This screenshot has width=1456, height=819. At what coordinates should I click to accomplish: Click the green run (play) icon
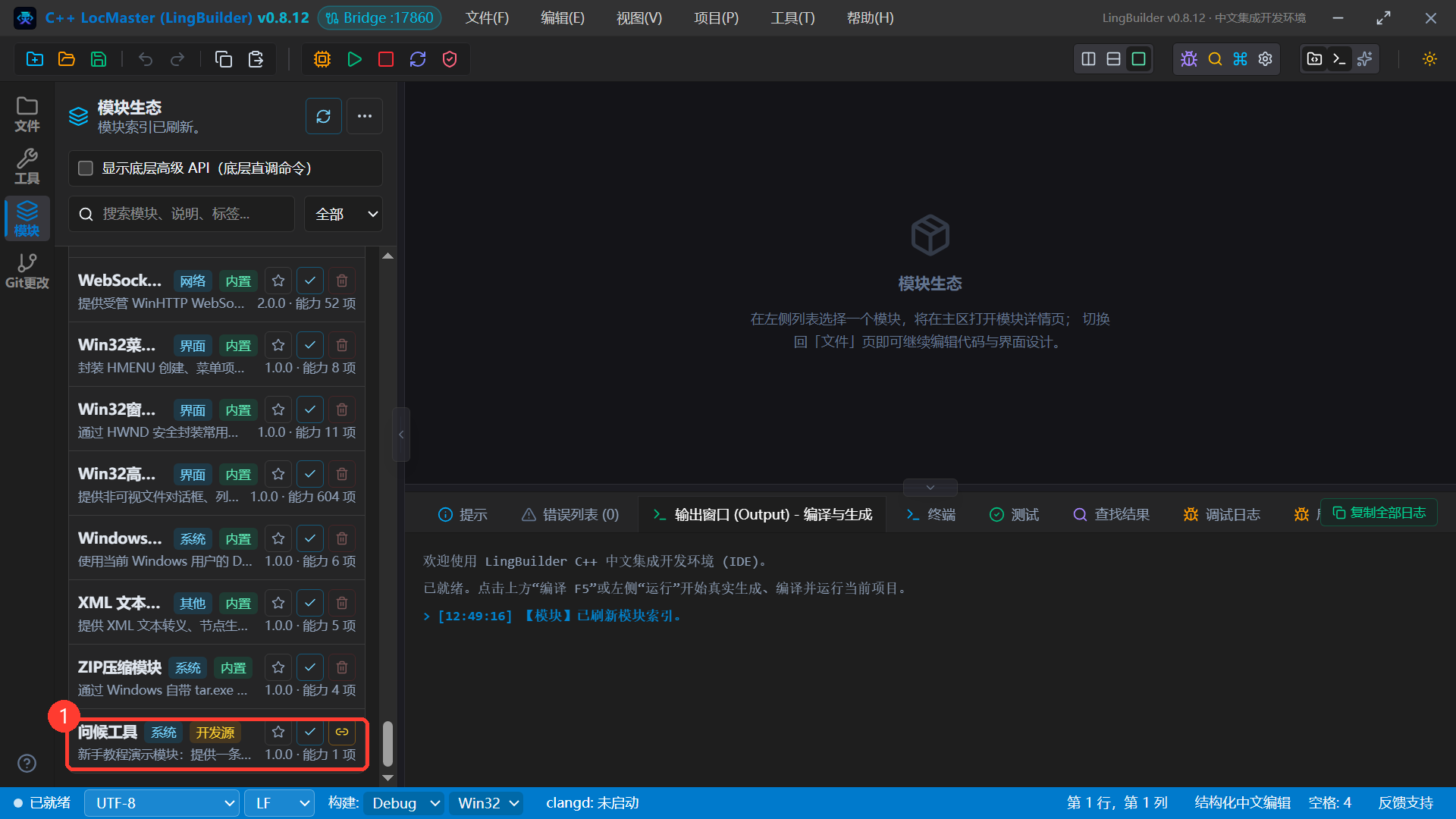tap(354, 59)
